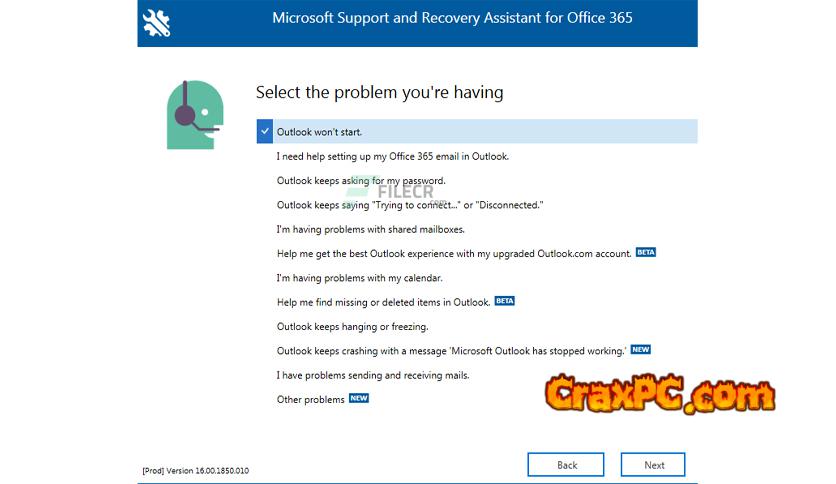Screen dimensions: 836x484
Task: Select find missing or deleted items option
Action: pyautogui.click(x=383, y=302)
